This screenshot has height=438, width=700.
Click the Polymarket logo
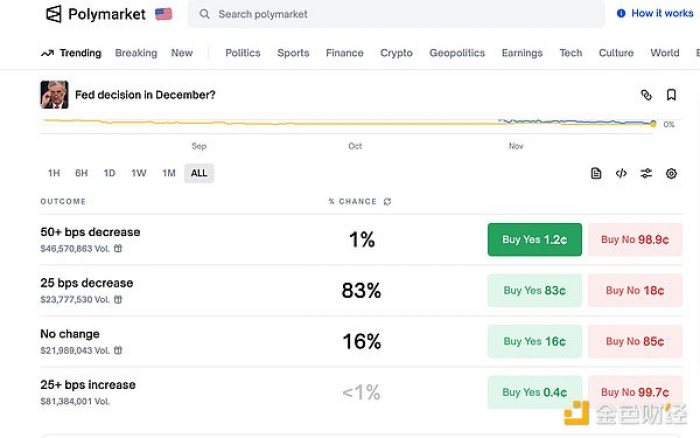pyautogui.click(x=96, y=14)
